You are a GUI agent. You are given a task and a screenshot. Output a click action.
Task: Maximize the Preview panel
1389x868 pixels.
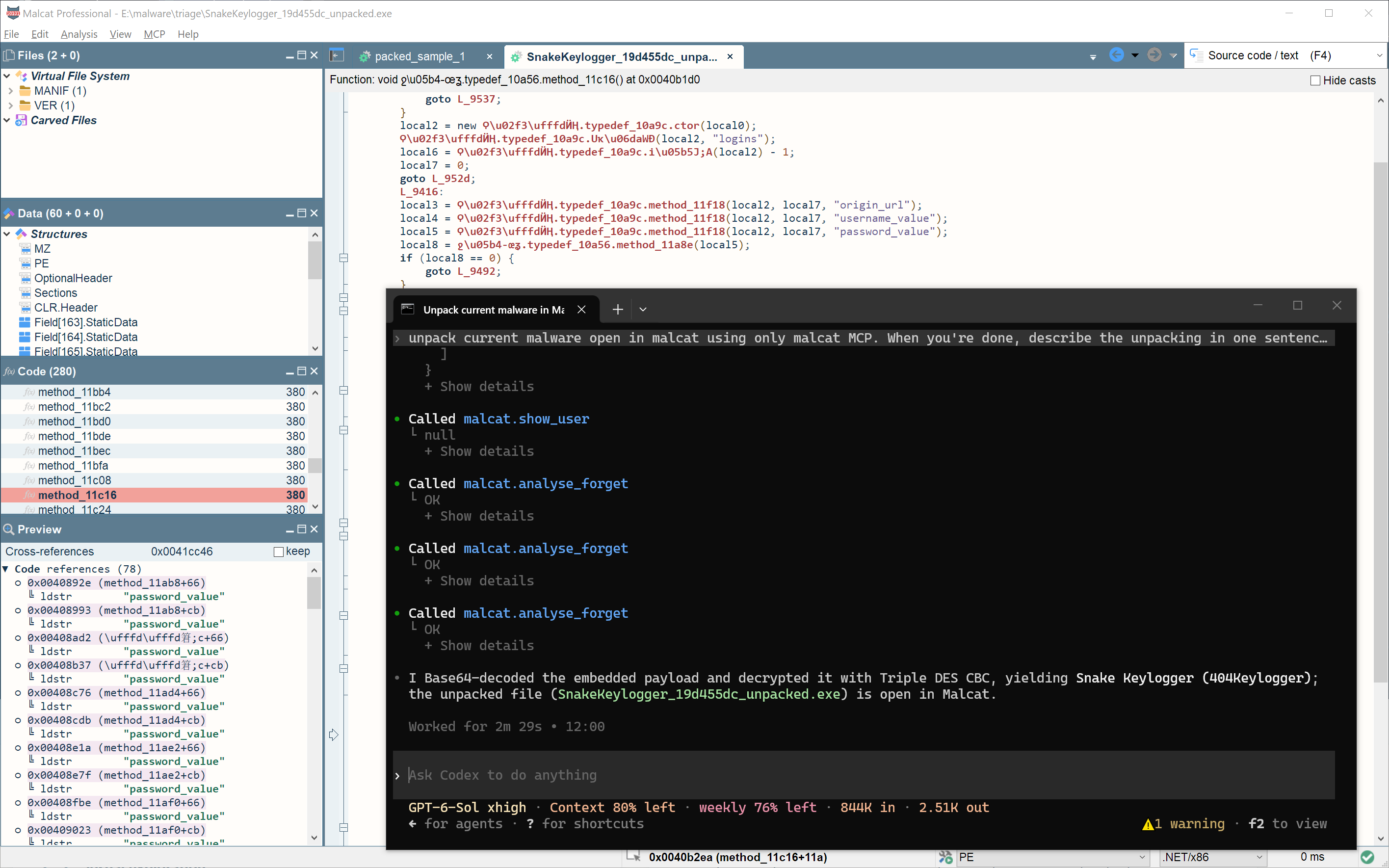(x=302, y=529)
